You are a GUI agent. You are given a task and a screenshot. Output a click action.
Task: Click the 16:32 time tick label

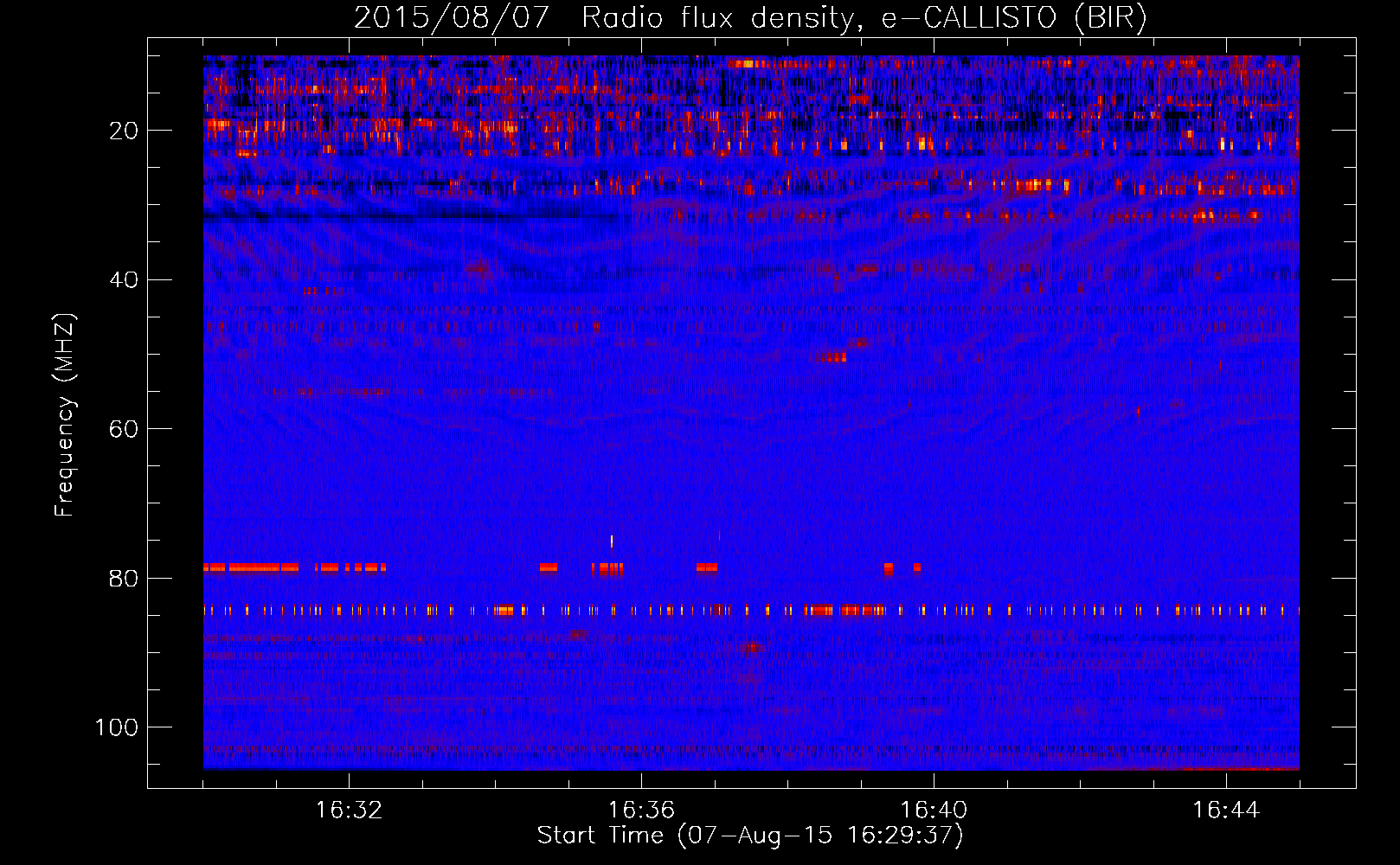pos(349,811)
